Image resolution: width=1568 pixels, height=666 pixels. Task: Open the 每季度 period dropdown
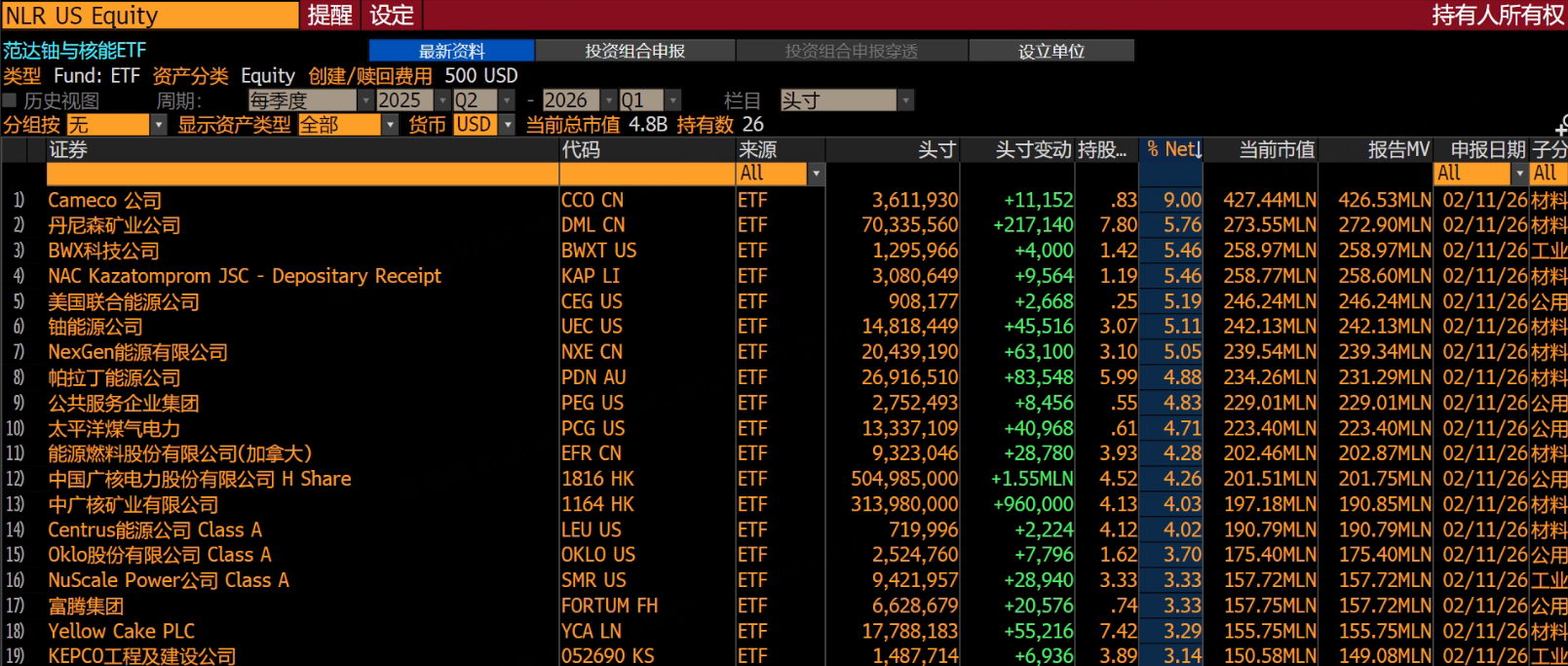[365, 100]
